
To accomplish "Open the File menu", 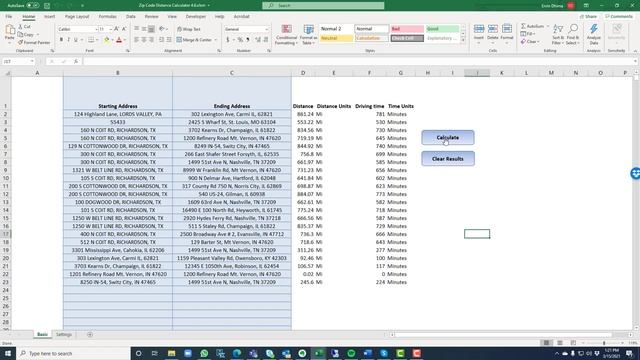I will (9, 17).
